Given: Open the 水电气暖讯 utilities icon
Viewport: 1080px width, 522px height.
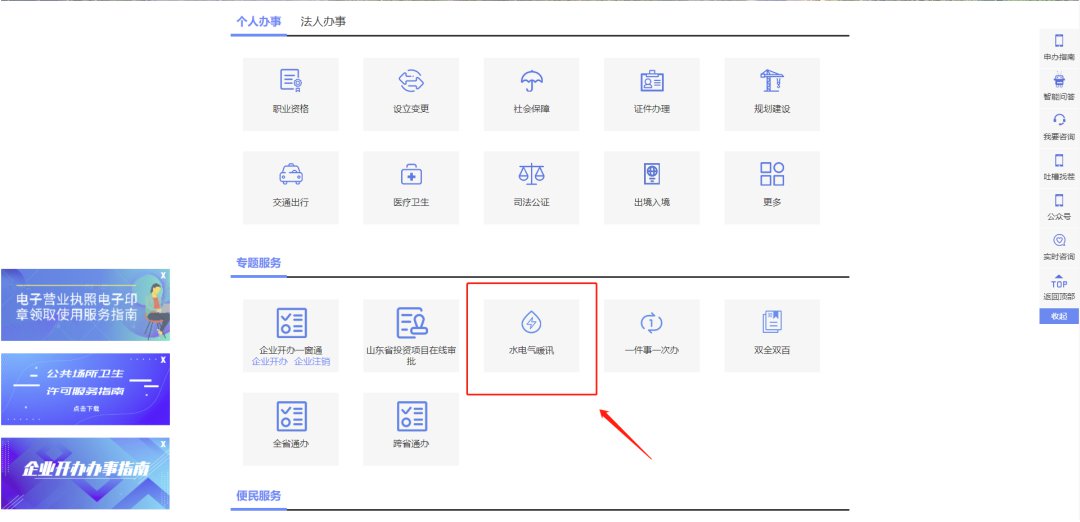Looking at the screenshot, I should click(531, 323).
